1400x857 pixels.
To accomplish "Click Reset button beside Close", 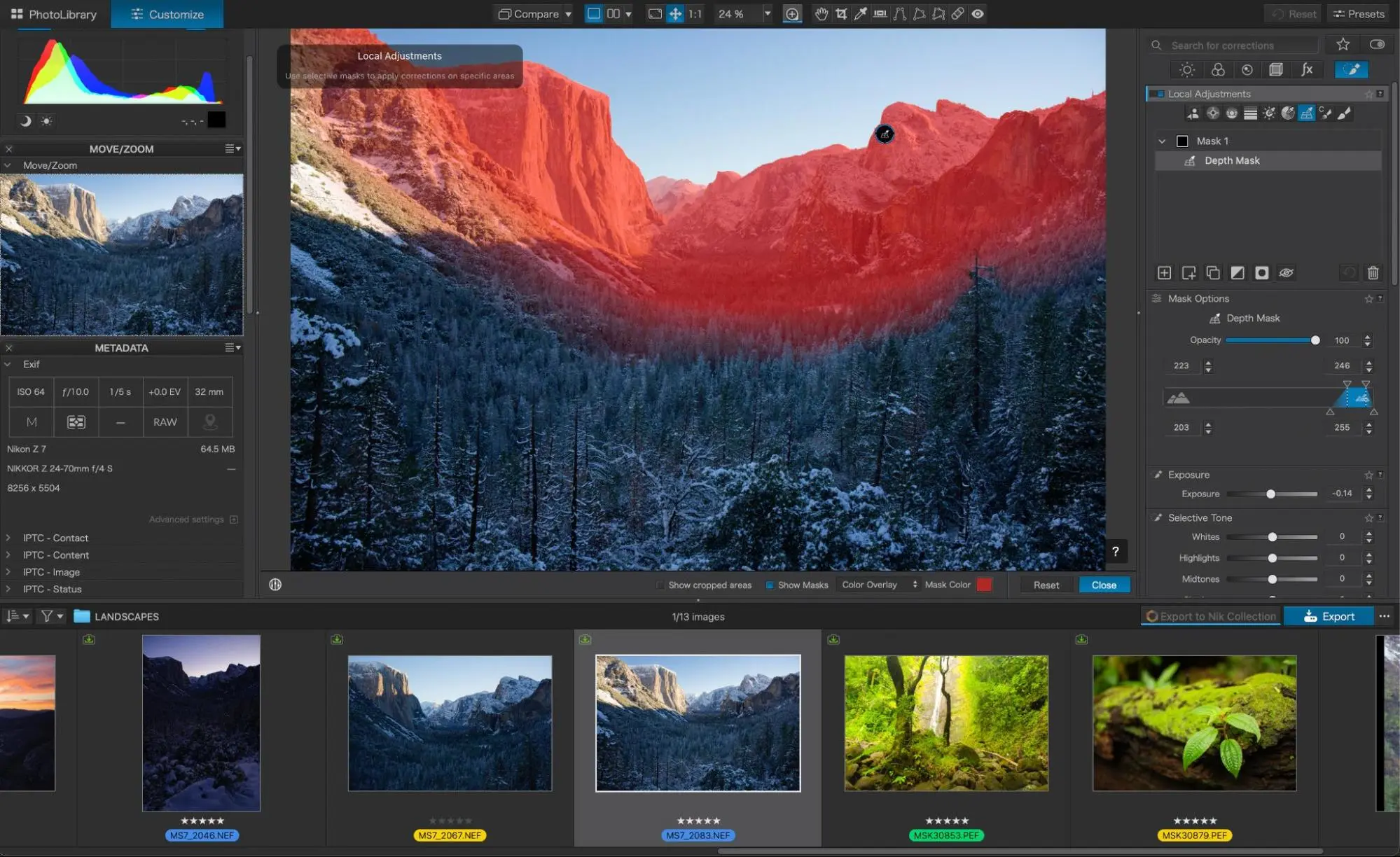I will [x=1046, y=585].
